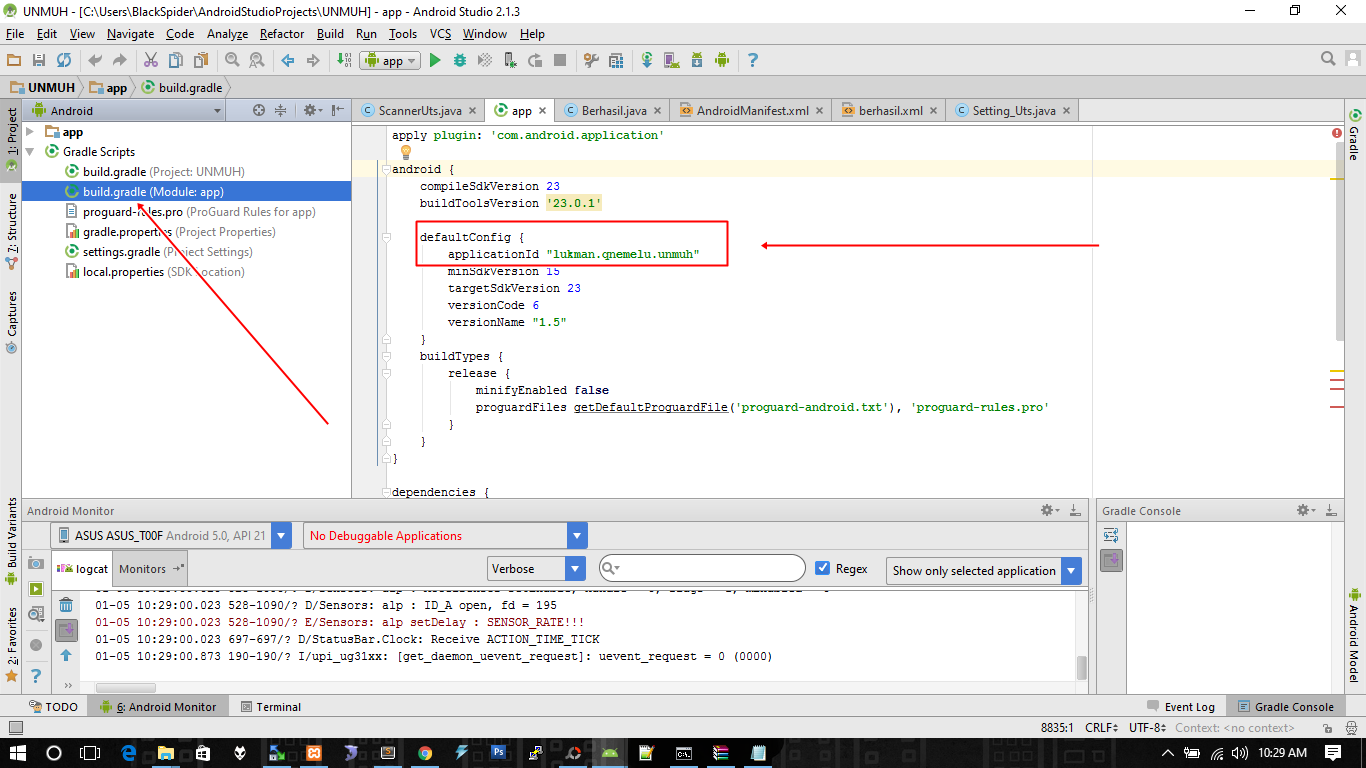Viewport: 1366px width, 768px height.
Task: Click the Help question mark toolbar icon
Action: (x=753, y=60)
